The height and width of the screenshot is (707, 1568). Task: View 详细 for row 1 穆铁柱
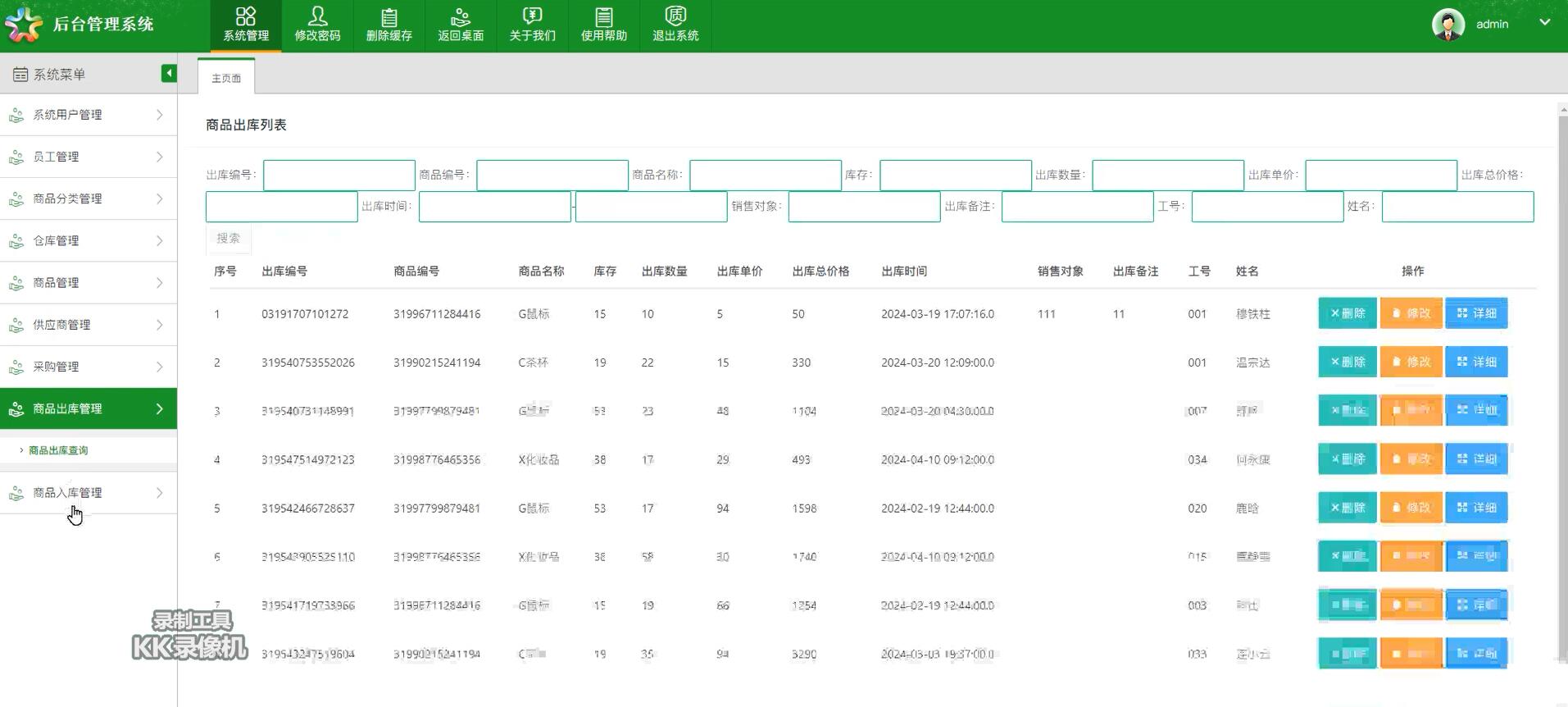pos(1476,313)
